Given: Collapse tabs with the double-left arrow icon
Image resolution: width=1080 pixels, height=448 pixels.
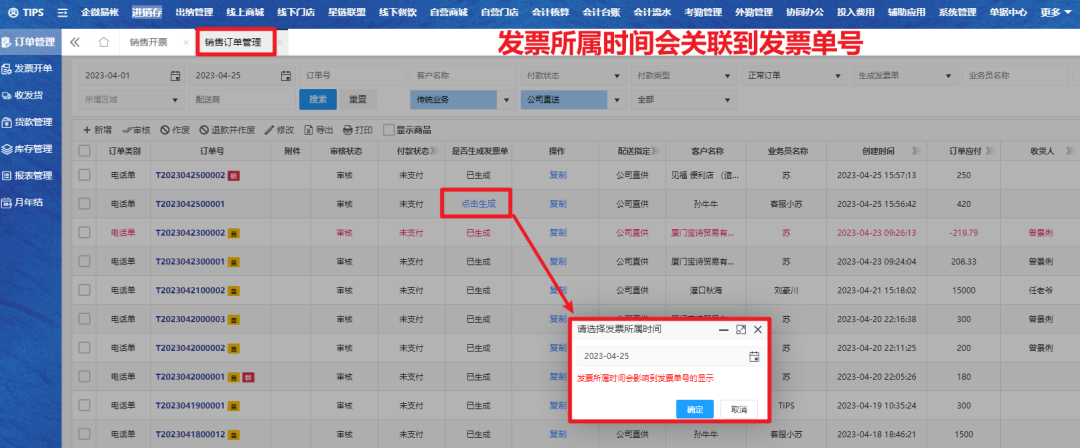Looking at the screenshot, I should [x=75, y=42].
